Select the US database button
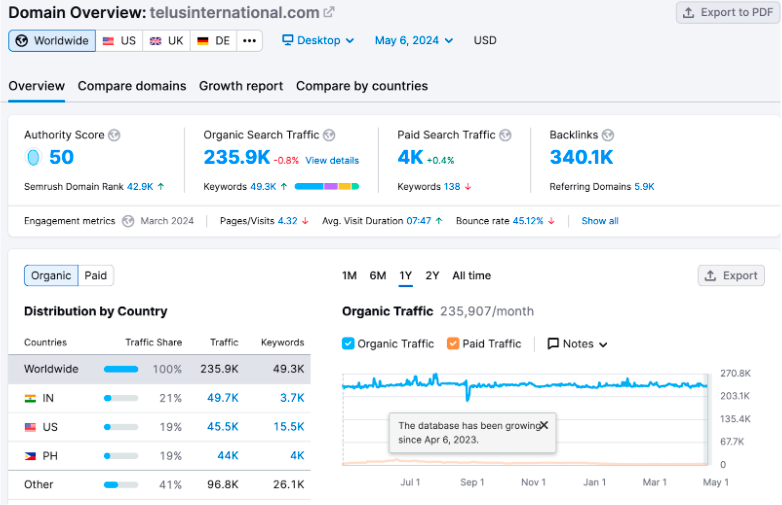 click(119, 40)
